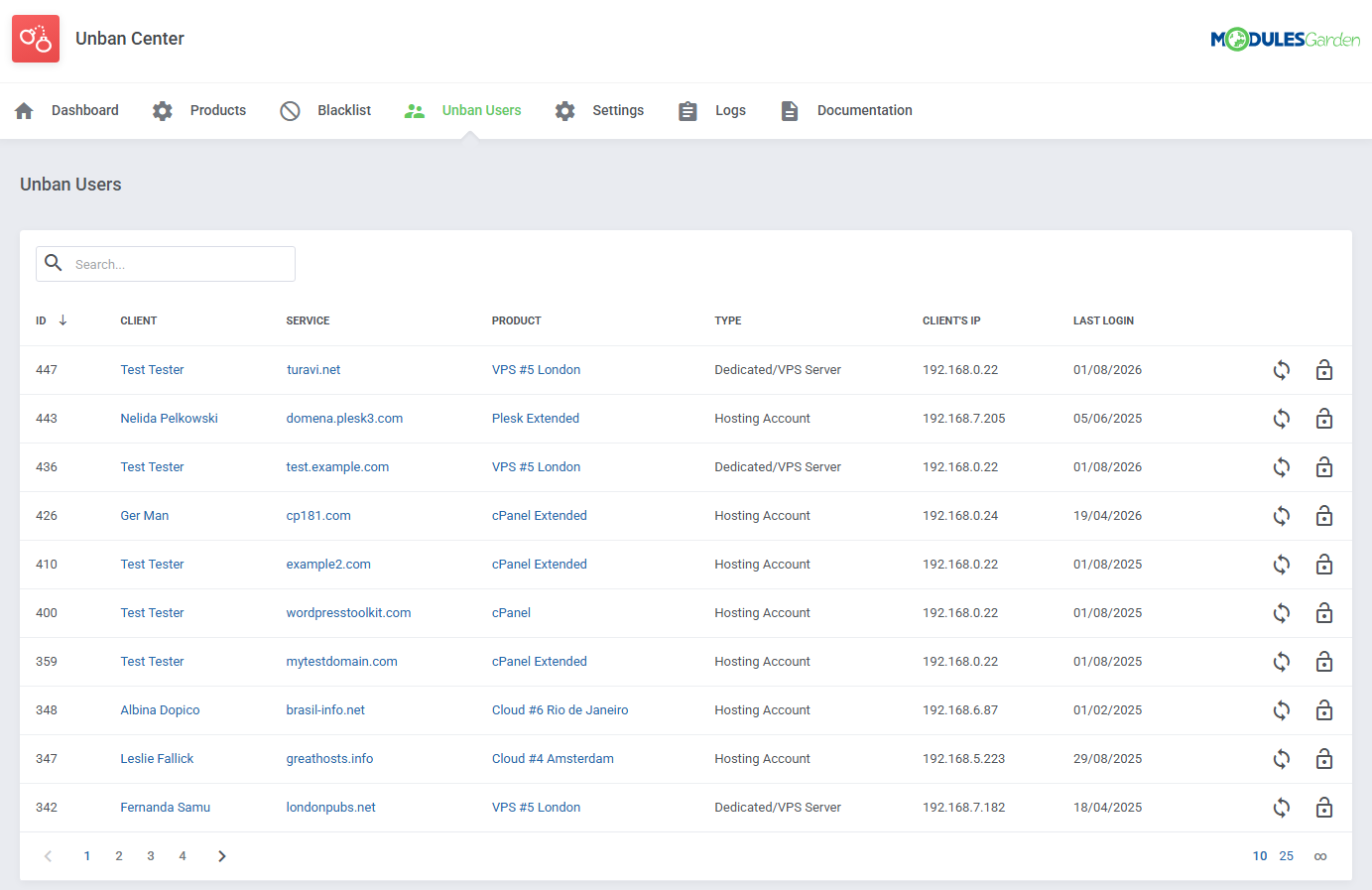Click the Unban Center flask logo icon
Screen dimensions: 1372x890
pyautogui.click(x=35, y=39)
